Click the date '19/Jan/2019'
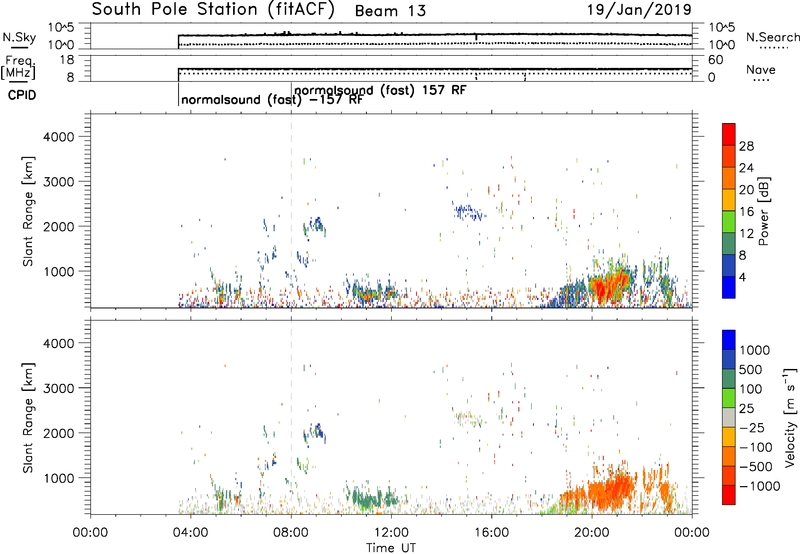Screen dimensions: 800x554 639,10
